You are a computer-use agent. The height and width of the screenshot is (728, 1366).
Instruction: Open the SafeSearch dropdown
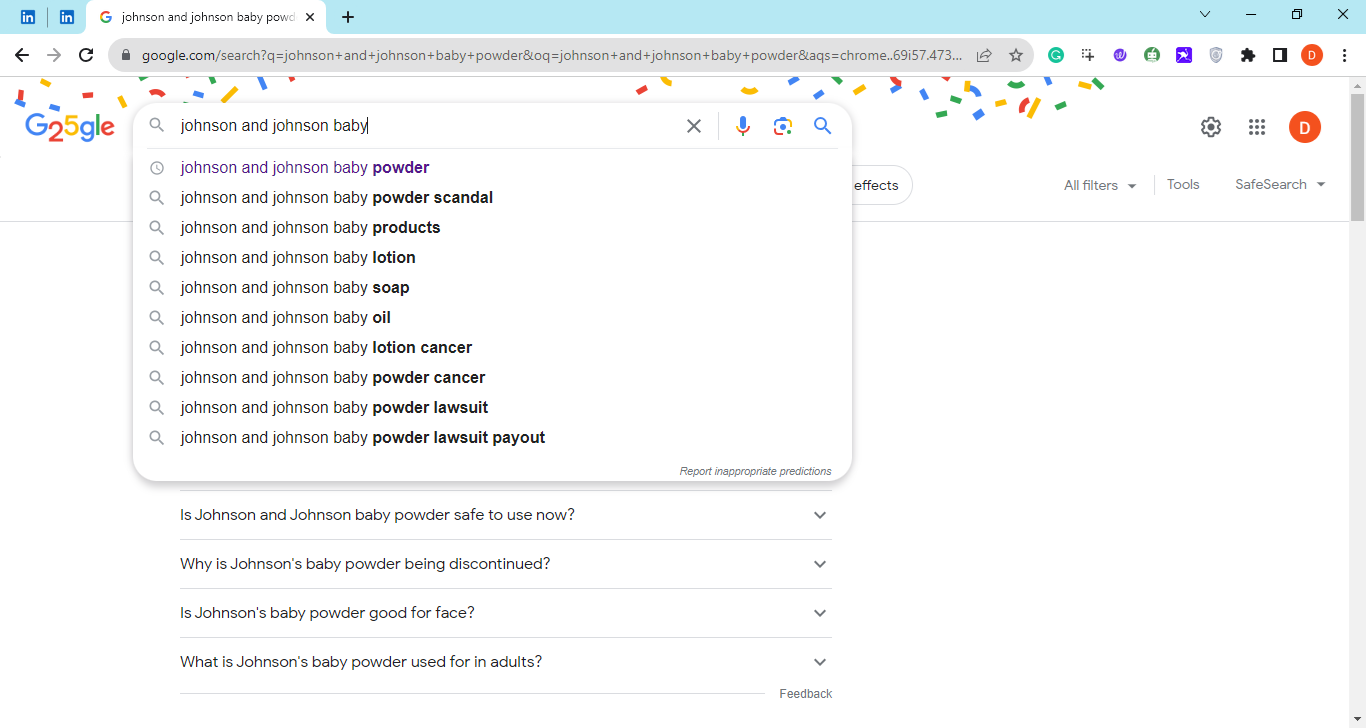(1280, 184)
